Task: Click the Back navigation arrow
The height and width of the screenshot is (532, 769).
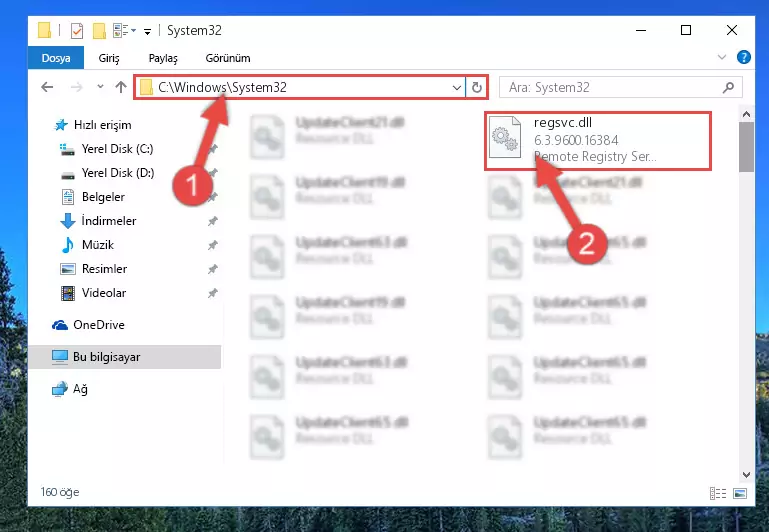Action: (x=47, y=87)
